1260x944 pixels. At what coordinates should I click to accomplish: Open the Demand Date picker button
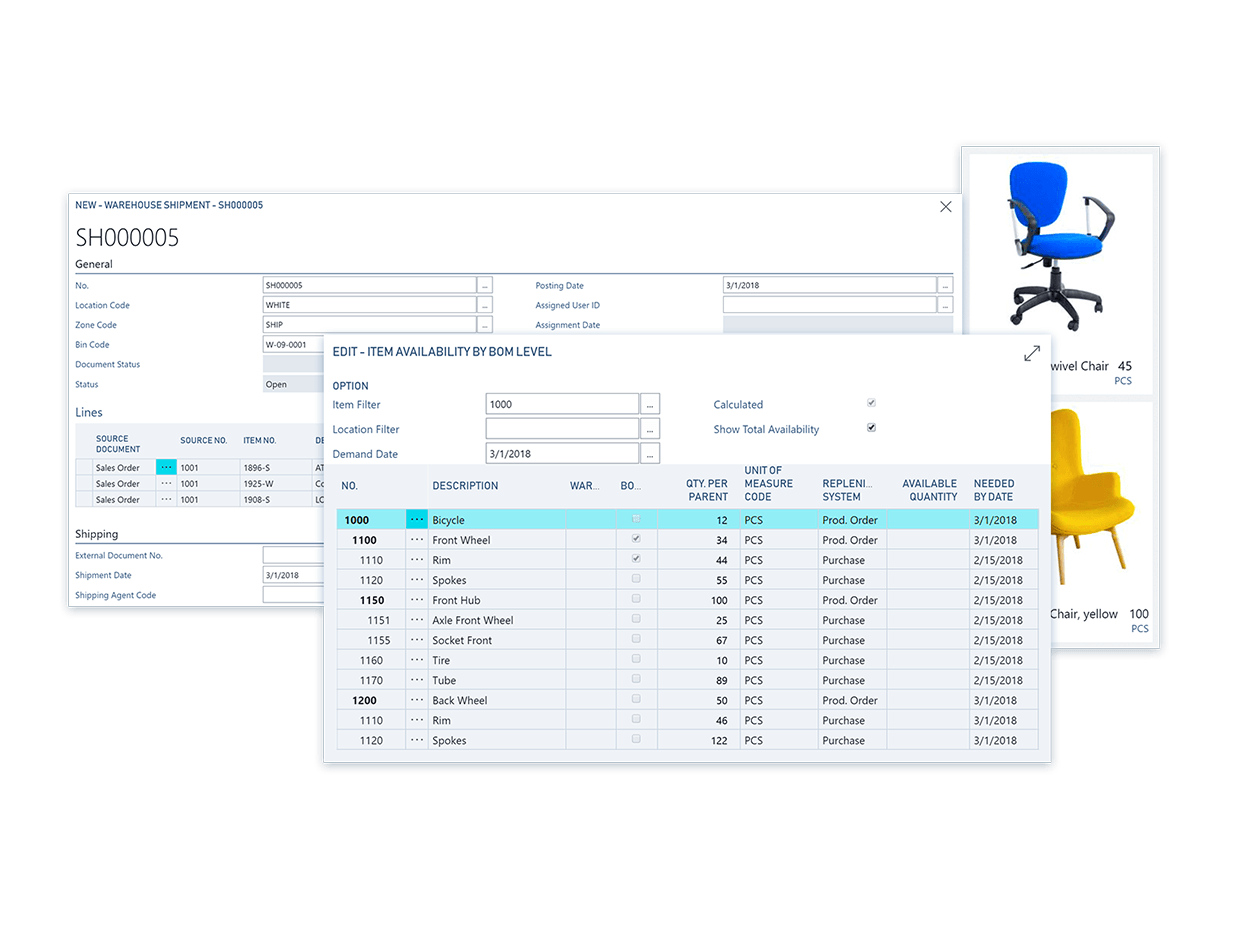(x=650, y=454)
